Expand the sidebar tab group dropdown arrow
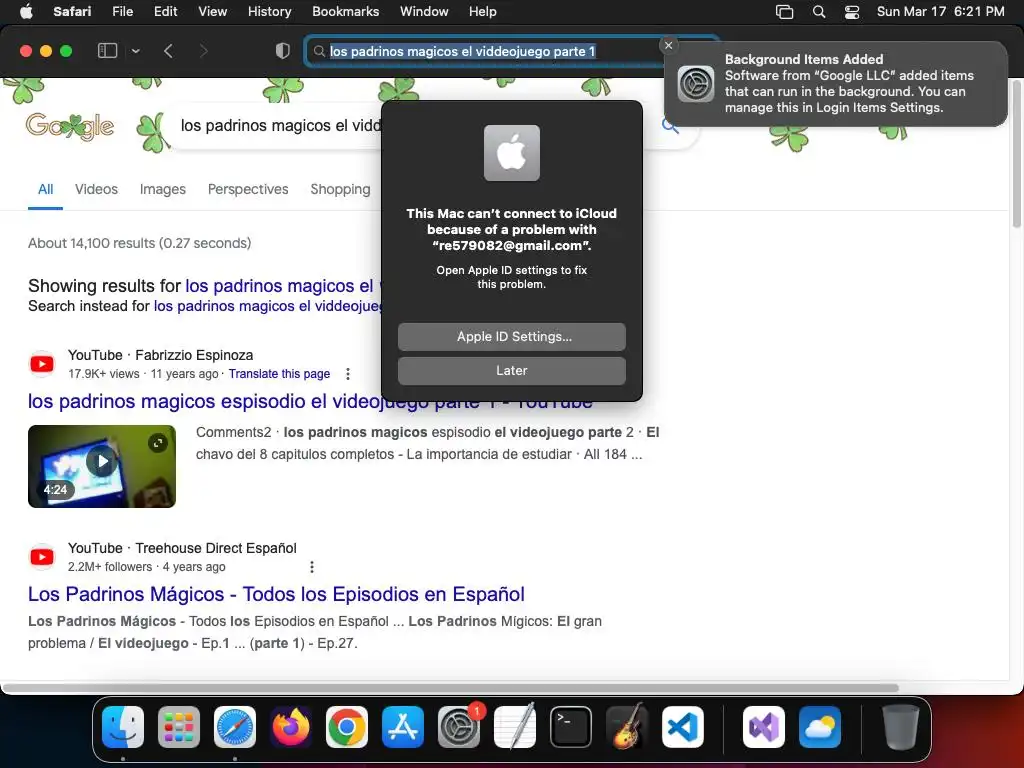The height and width of the screenshot is (768, 1024). coord(136,51)
